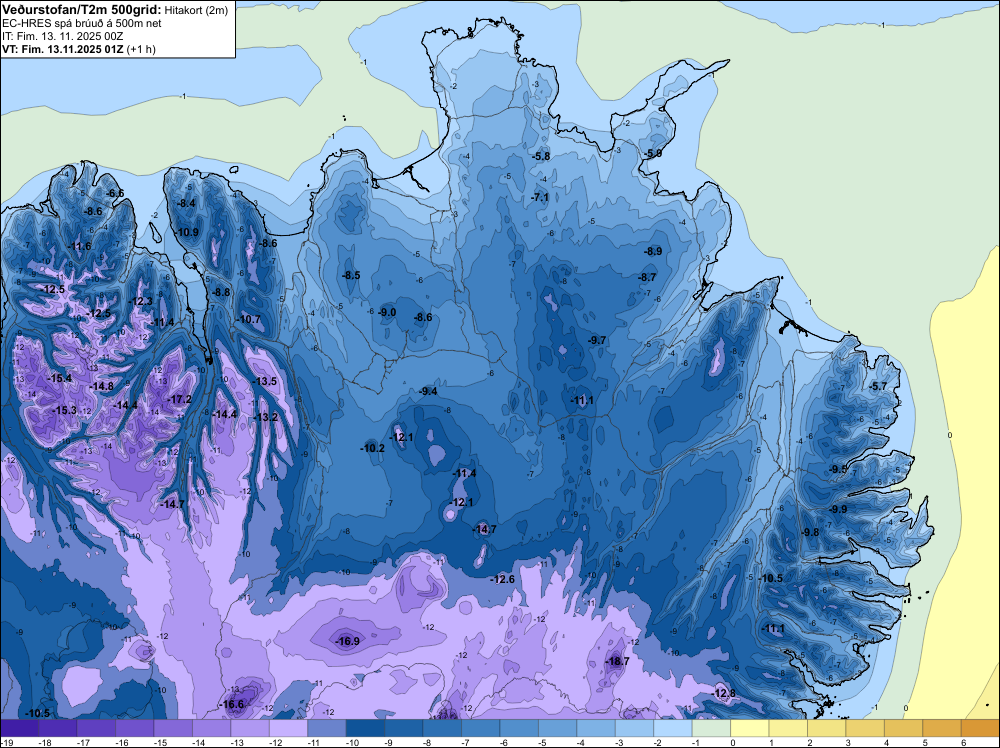
Task: Click the legend swatch between -16 and -15
Action: tap(135, 728)
